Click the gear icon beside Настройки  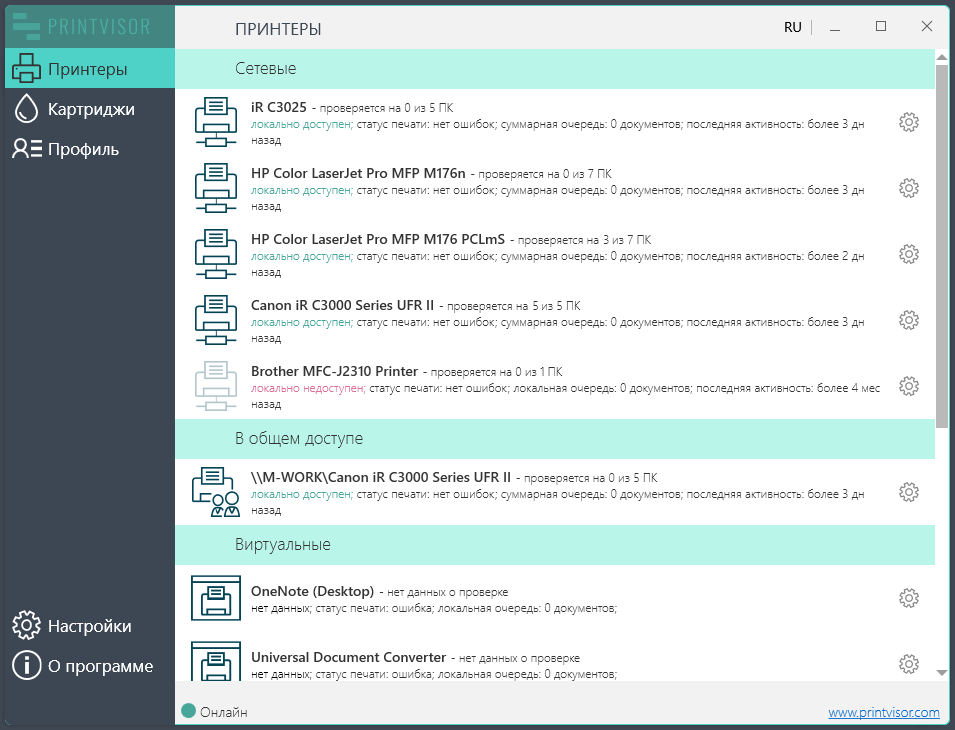(26, 625)
